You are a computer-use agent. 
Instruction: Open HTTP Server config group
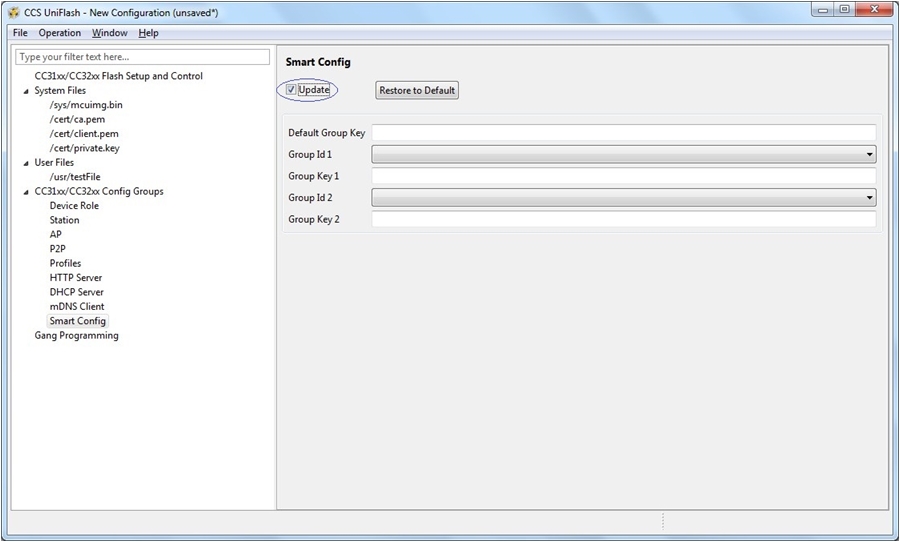(76, 277)
